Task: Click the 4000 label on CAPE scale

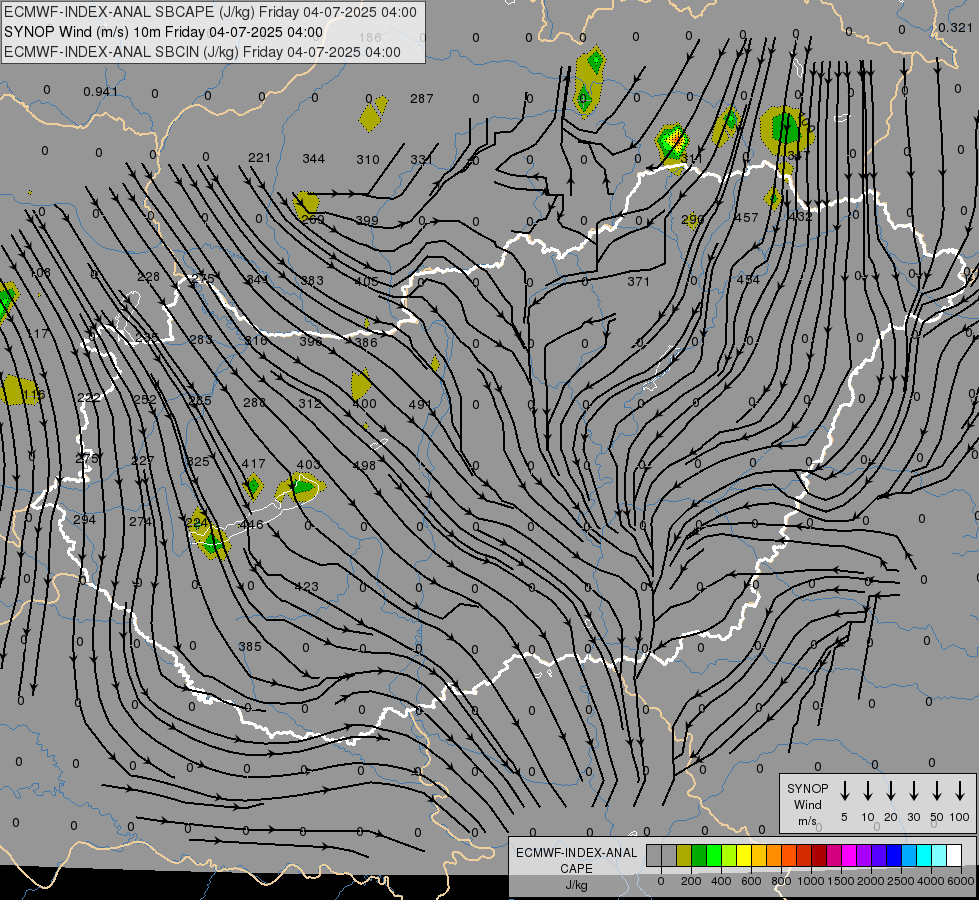Action: click(931, 881)
